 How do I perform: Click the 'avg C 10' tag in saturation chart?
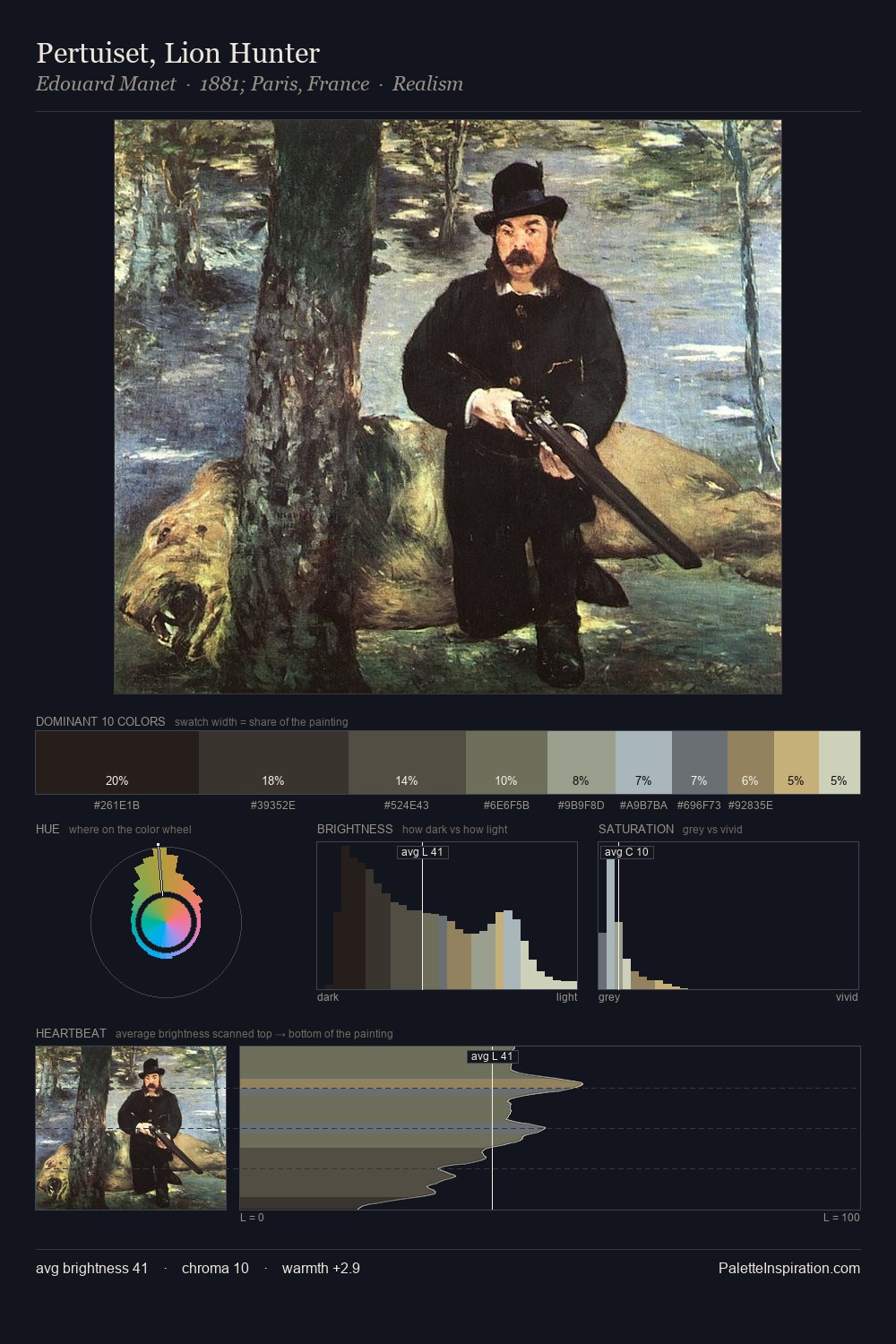coord(626,852)
